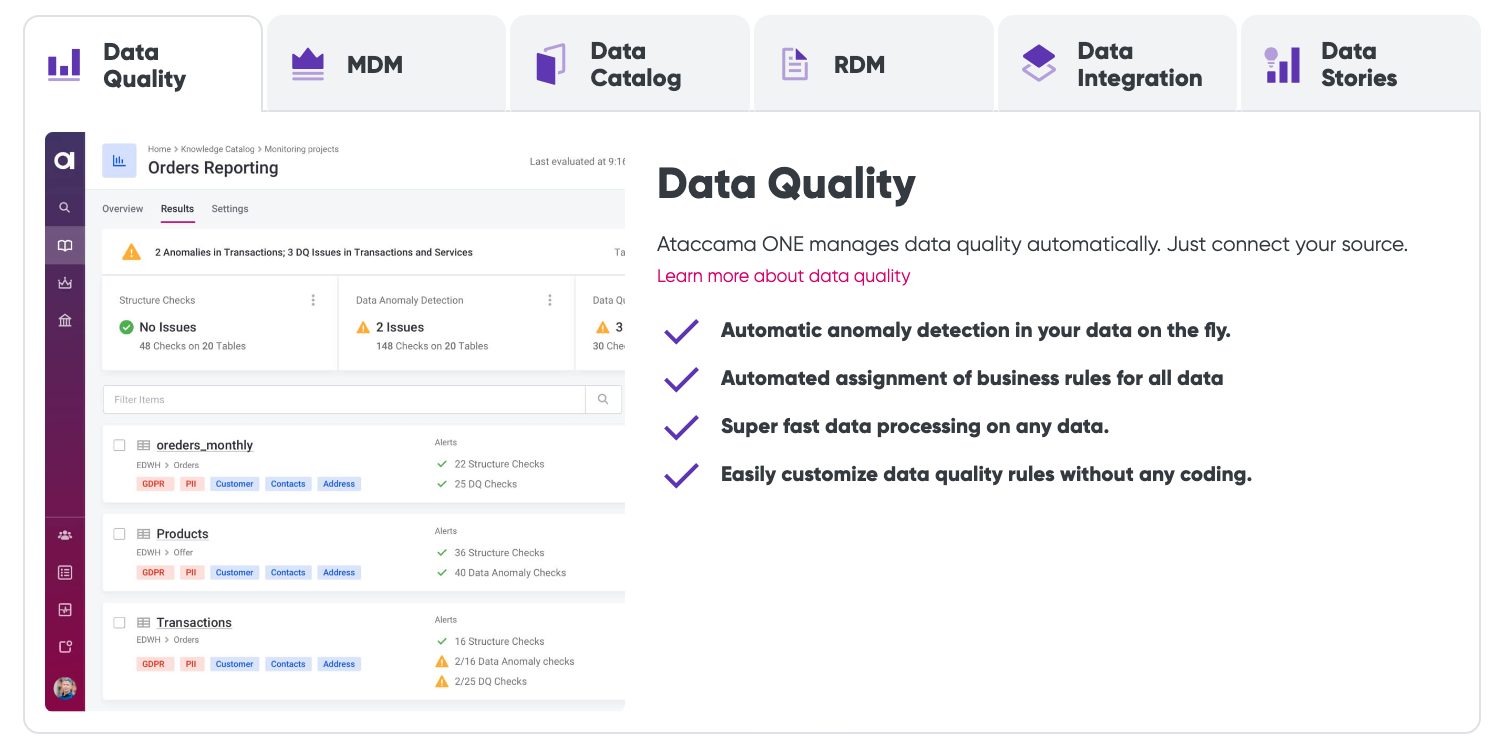This screenshot has height=748, width=1500.
Task: Switch to the Settings tab
Action: (x=230, y=209)
